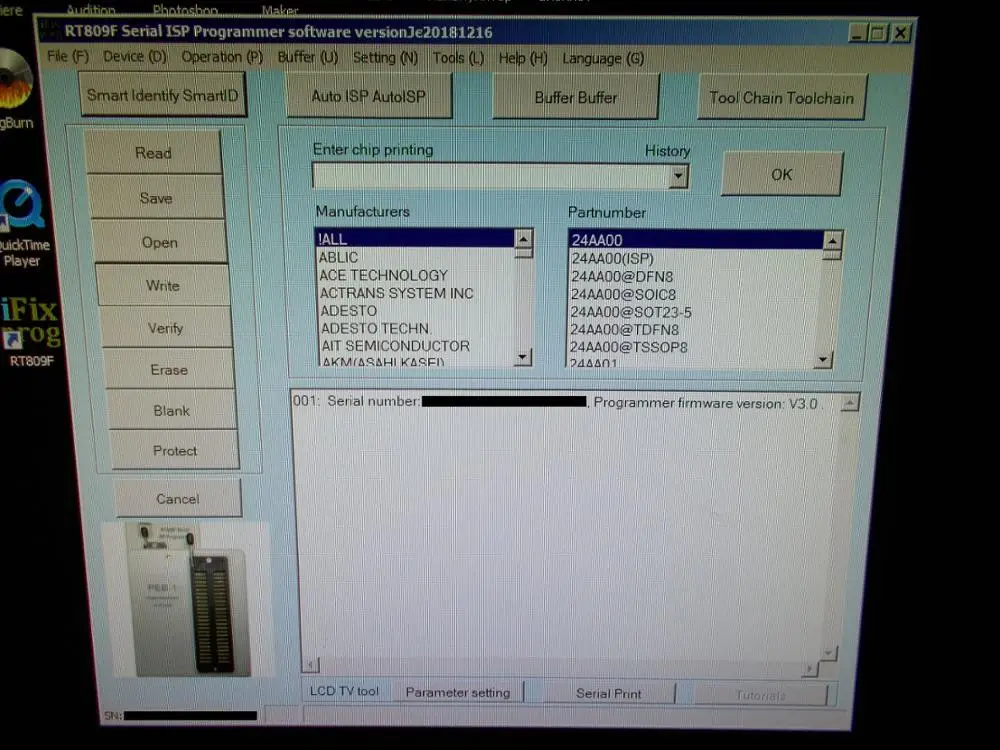Select 24AA00@SOIC8 part number
This screenshot has height=750, width=1000.
click(x=696, y=294)
